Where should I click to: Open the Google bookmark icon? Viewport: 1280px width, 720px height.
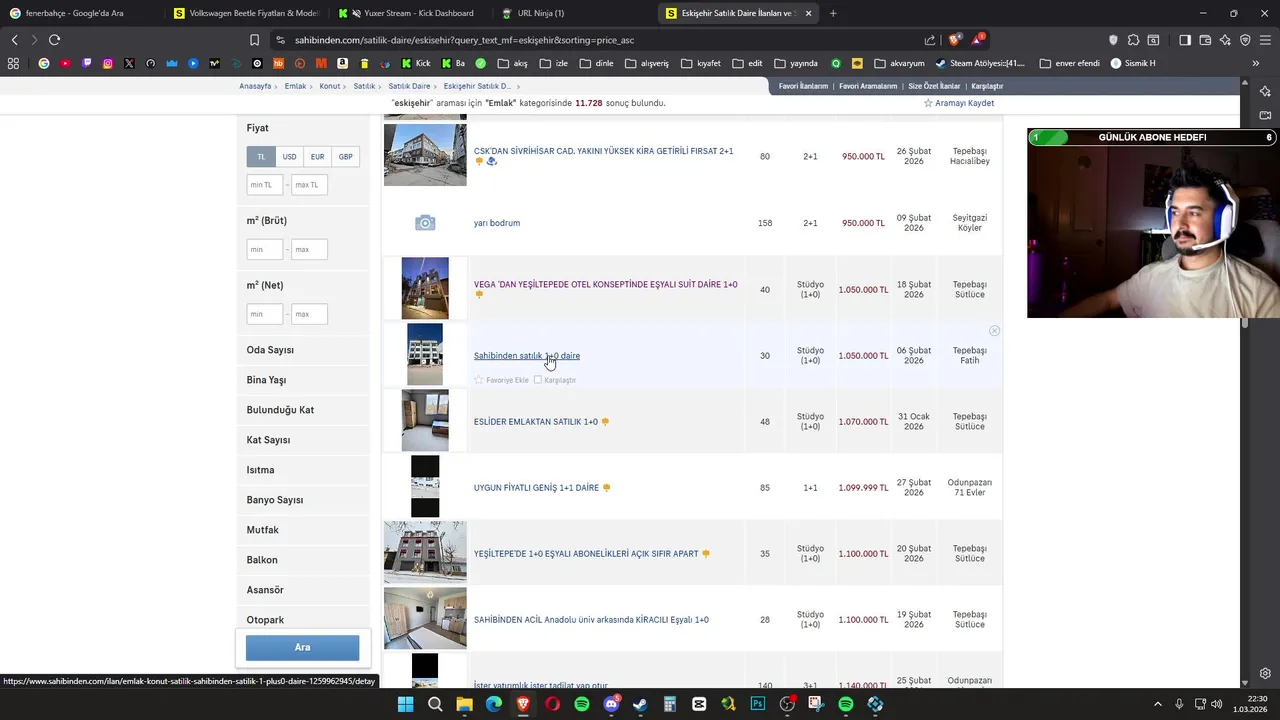(x=43, y=63)
